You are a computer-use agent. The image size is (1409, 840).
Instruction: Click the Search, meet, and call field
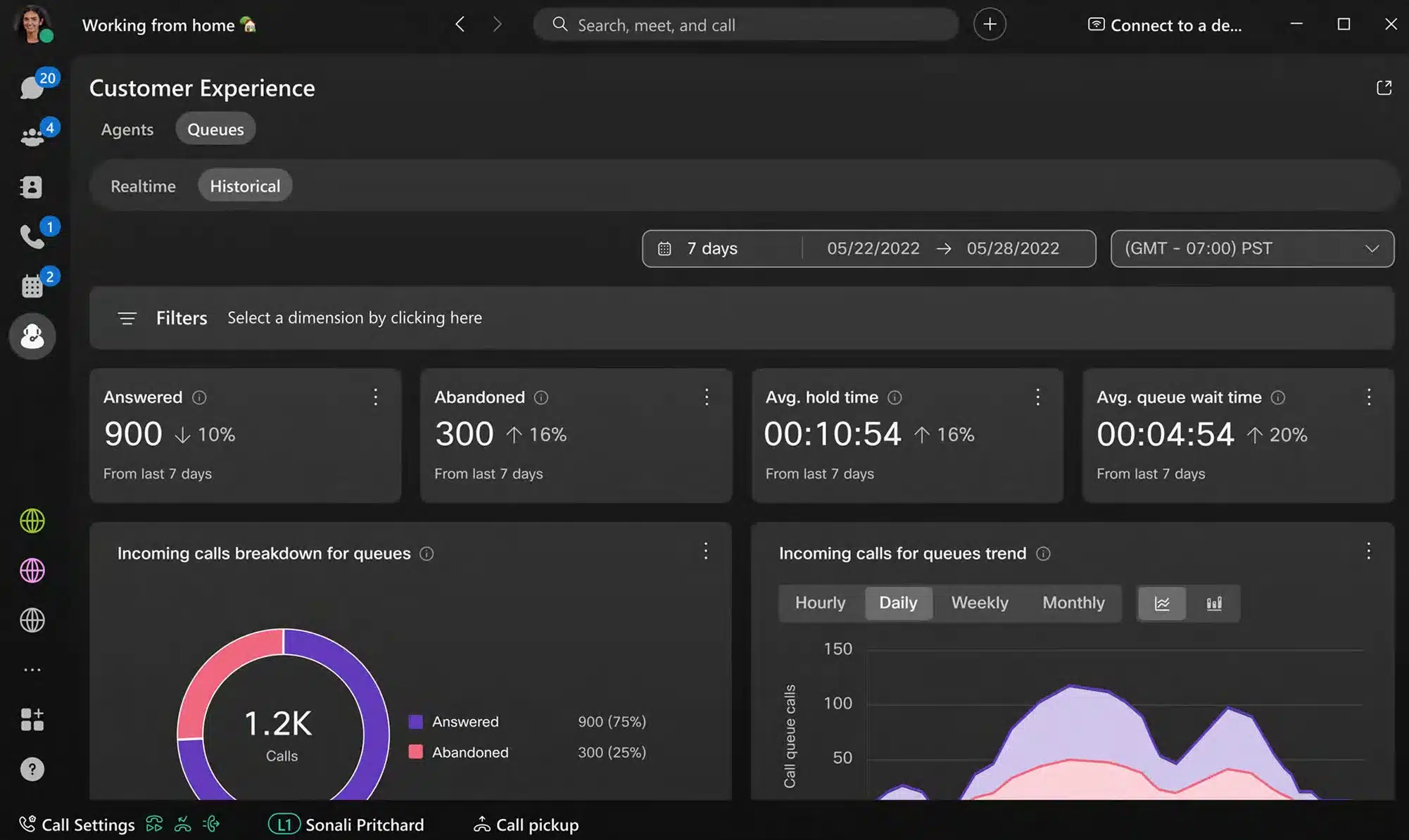(x=745, y=25)
